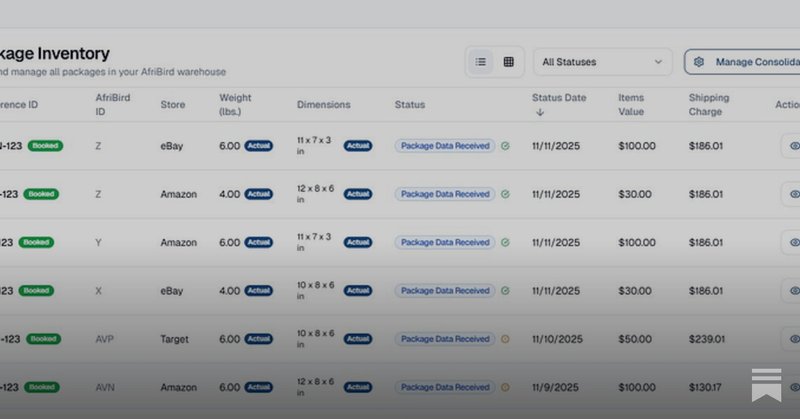Click Package Data Received in the eBay Z row
The height and width of the screenshot is (419, 800).
point(445,146)
